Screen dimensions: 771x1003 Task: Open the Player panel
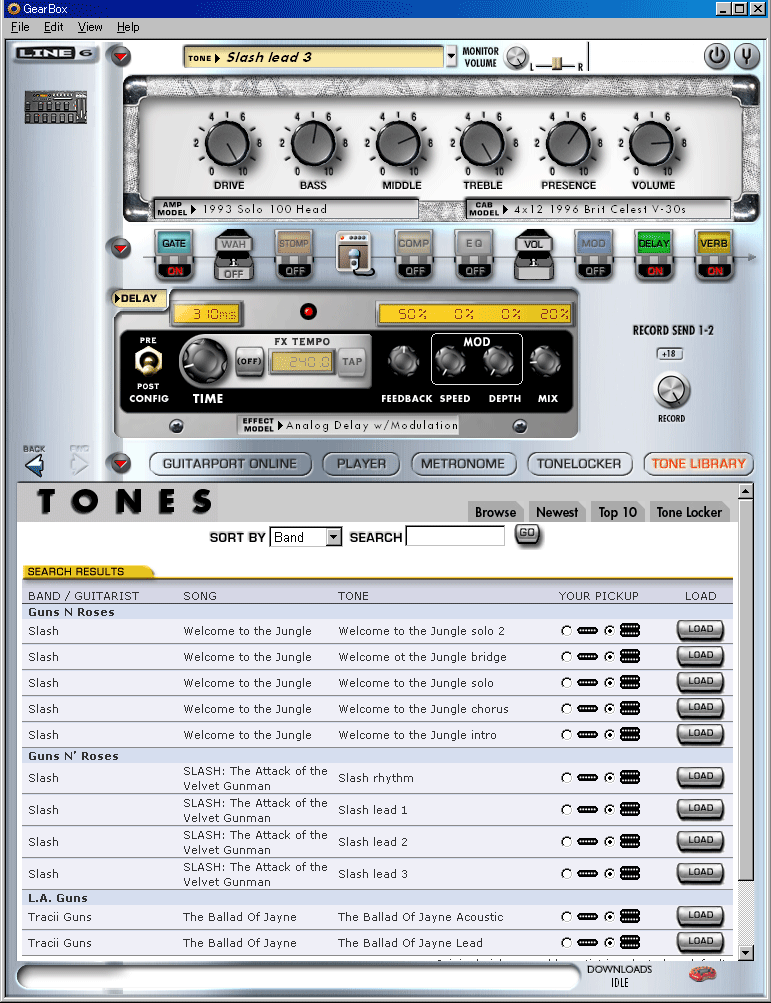click(x=361, y=464)
